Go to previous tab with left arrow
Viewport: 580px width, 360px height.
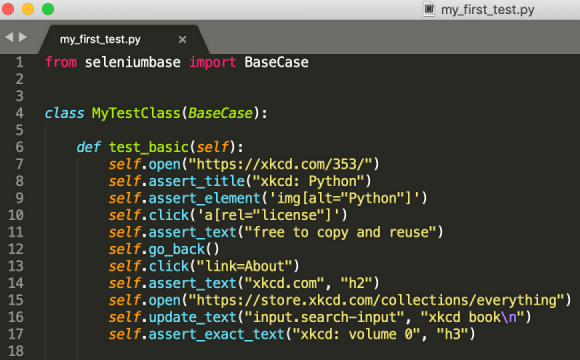[x=9, y=37]
